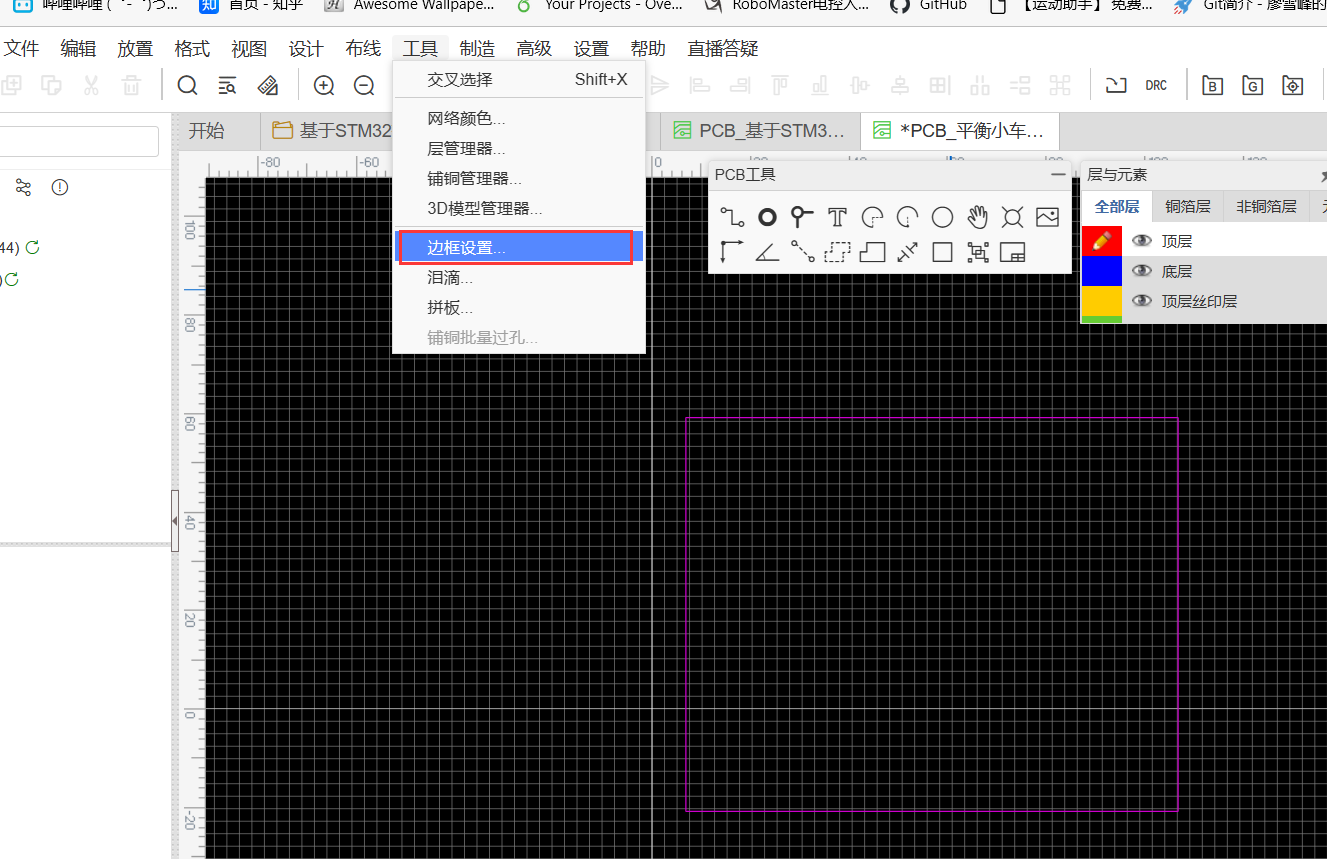Image resolution: width=1327 pixels, height=859 pixels.
Task: Open the 布线 menu
Action: point(363,48)
